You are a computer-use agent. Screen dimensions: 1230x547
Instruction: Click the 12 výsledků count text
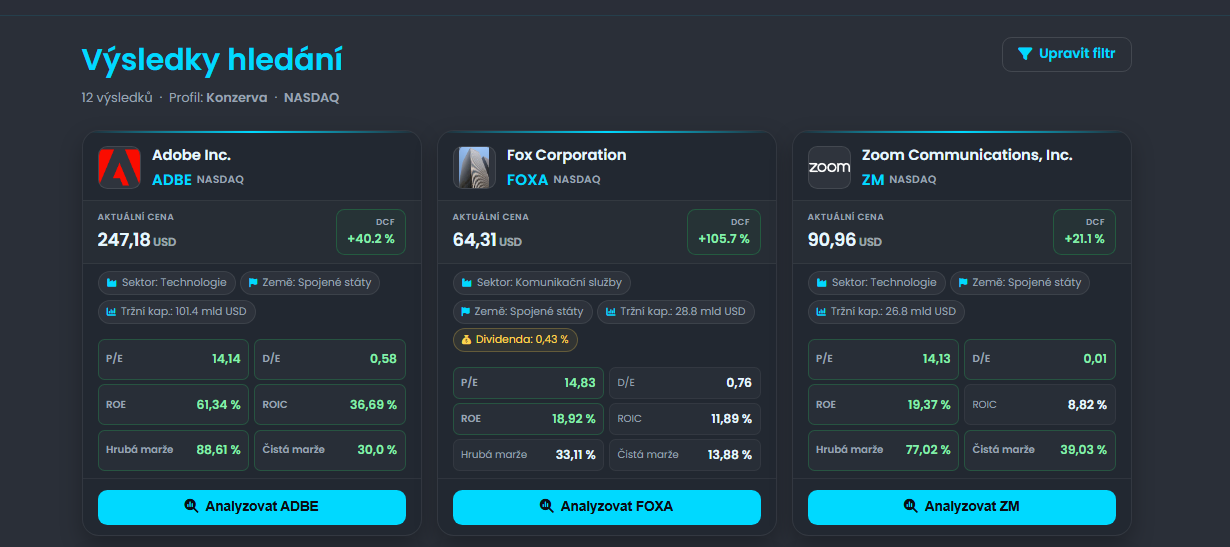point(117,98)
